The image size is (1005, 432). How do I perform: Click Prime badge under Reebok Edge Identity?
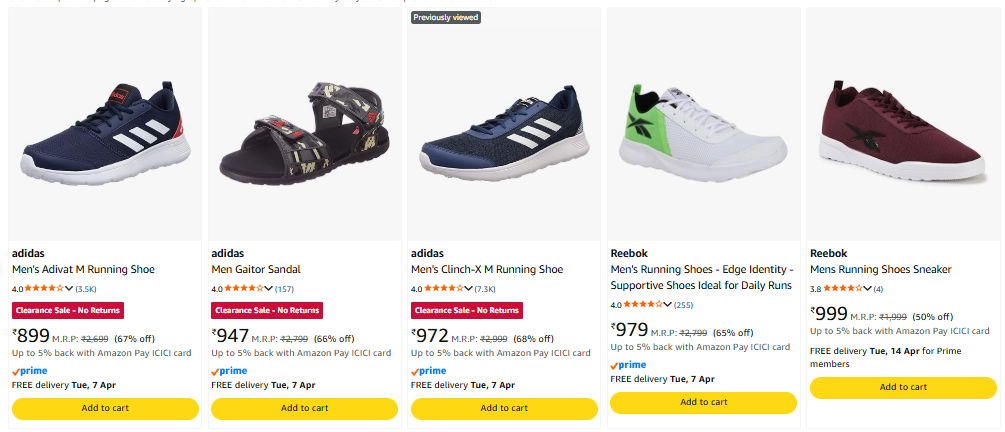click(628, 365)
